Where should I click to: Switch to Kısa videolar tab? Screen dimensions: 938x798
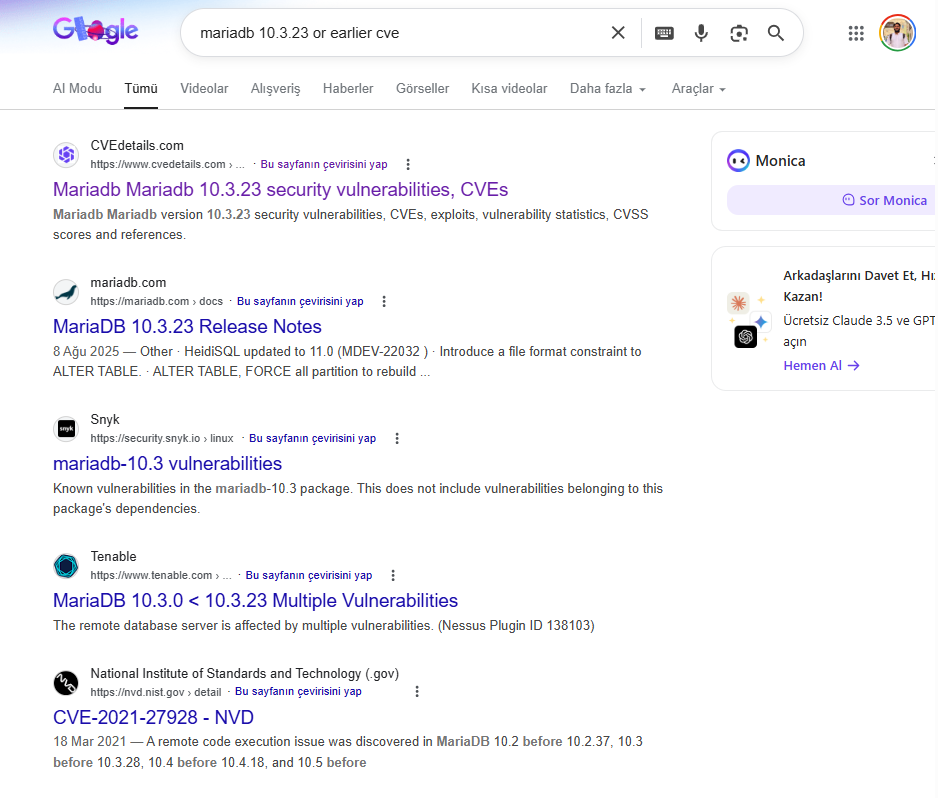(x=509, y=89)
